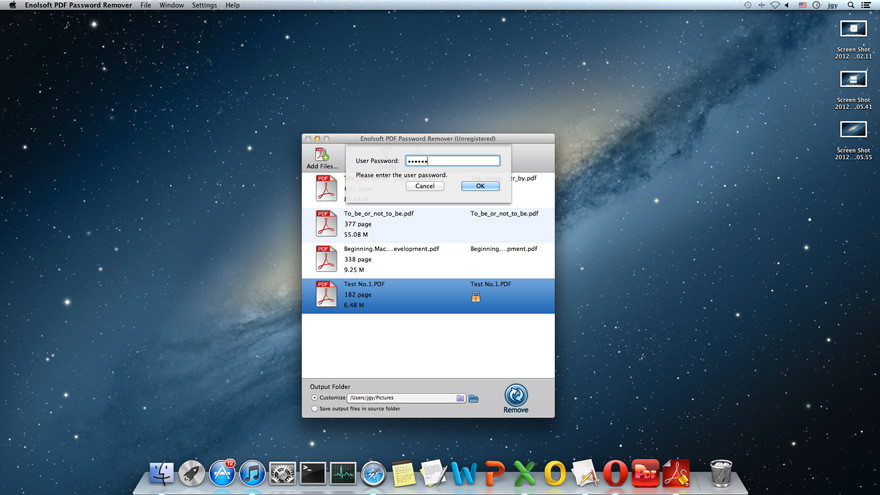The height and width of the screenshot is (495, 880).
Task: Cancel the user password dialog
Action: [425, 186]
